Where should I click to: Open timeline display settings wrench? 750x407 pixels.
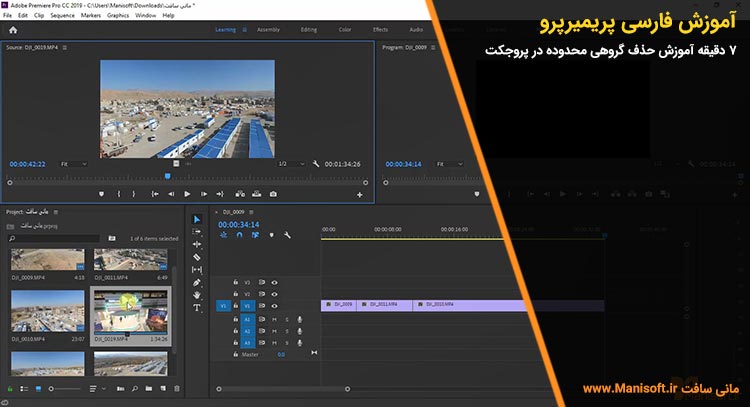pyautogui.click(x=287, y=235)
